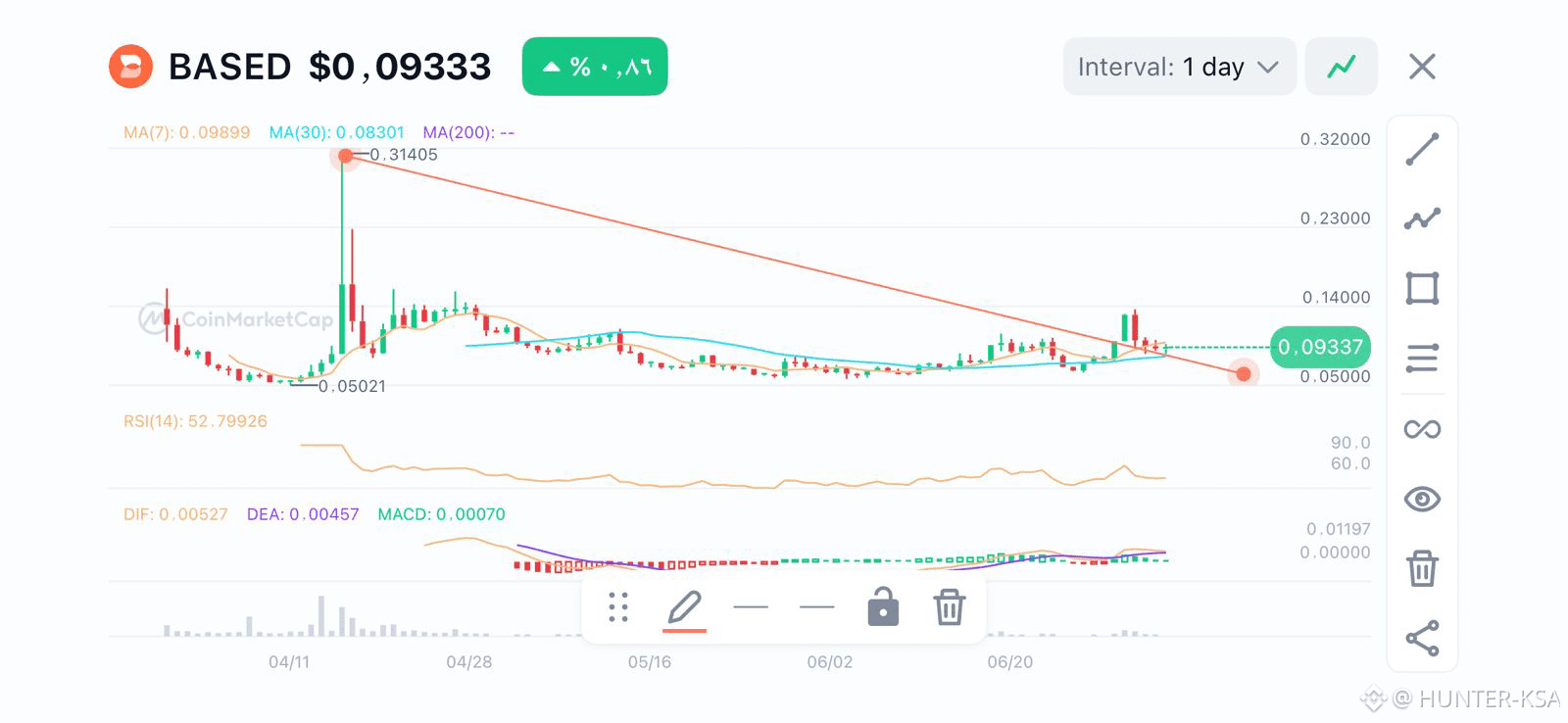Delete selected line via floating toolbar trash
This screenshot has height=723, width=1568.
coord(949,607)
